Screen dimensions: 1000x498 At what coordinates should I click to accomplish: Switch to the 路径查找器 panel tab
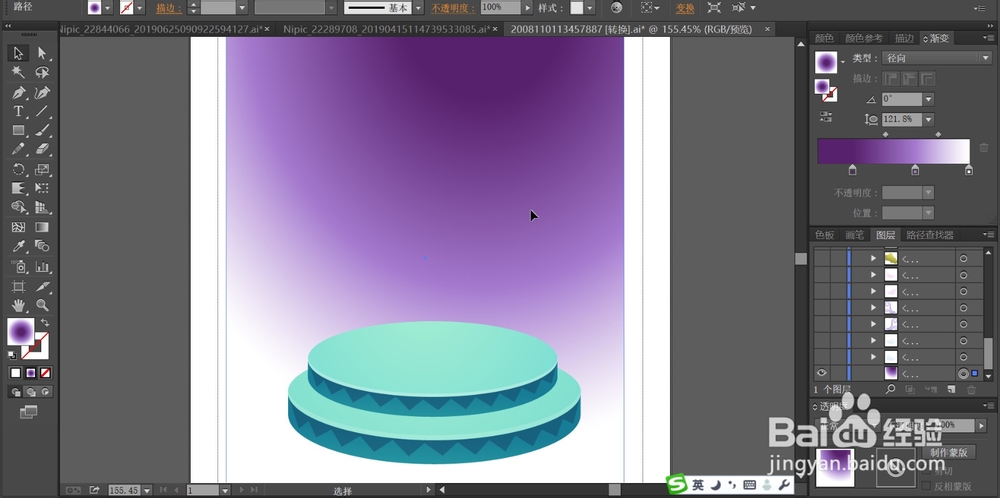pos(930,235)
